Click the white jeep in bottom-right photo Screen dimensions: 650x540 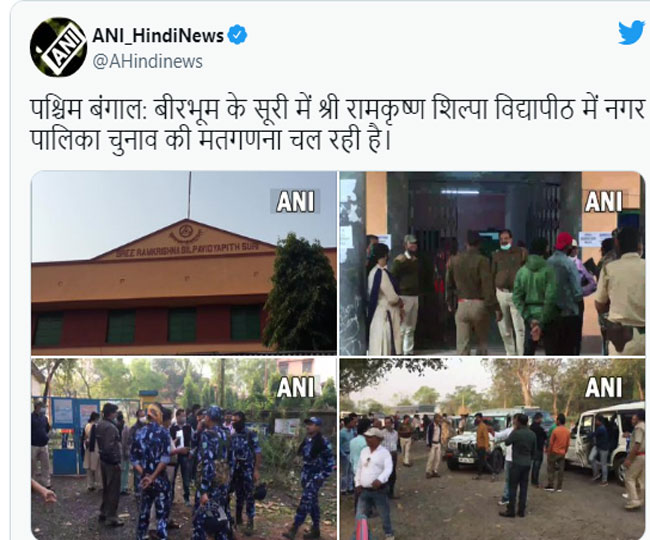point(482,440)
